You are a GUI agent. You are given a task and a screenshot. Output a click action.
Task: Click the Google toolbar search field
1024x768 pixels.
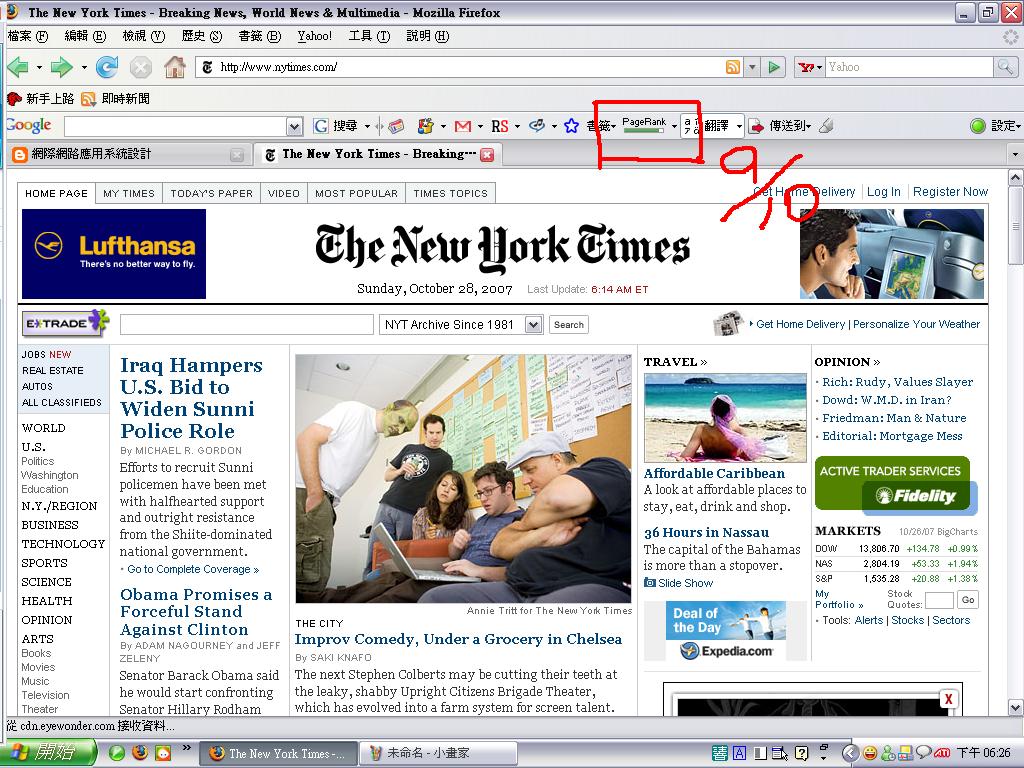tap(176, 127)
